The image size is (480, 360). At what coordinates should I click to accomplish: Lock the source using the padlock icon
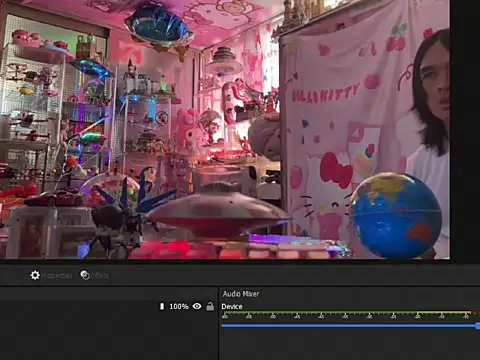point(210,306)
